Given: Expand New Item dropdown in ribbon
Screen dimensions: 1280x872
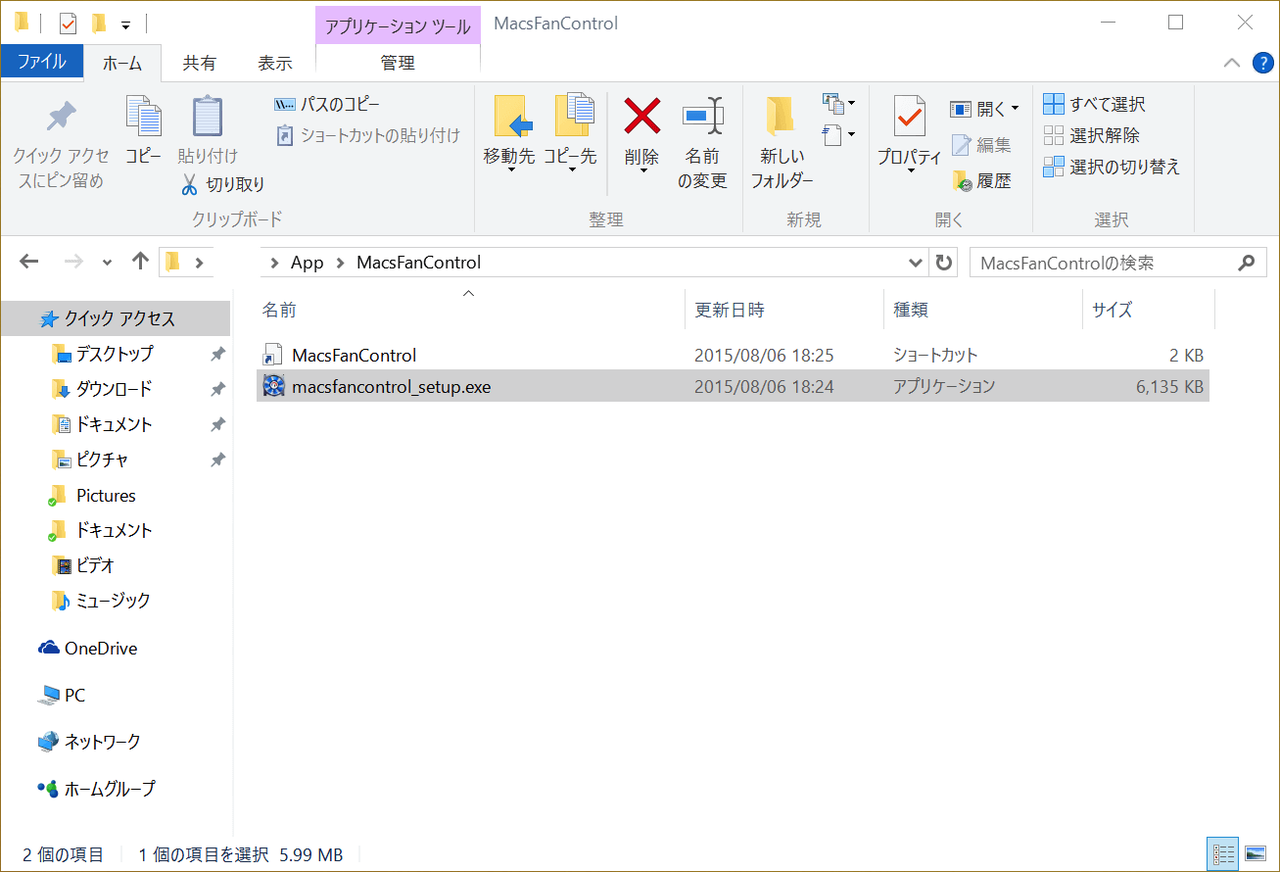Looking at the screenshot, I should (x=838, y=103).
